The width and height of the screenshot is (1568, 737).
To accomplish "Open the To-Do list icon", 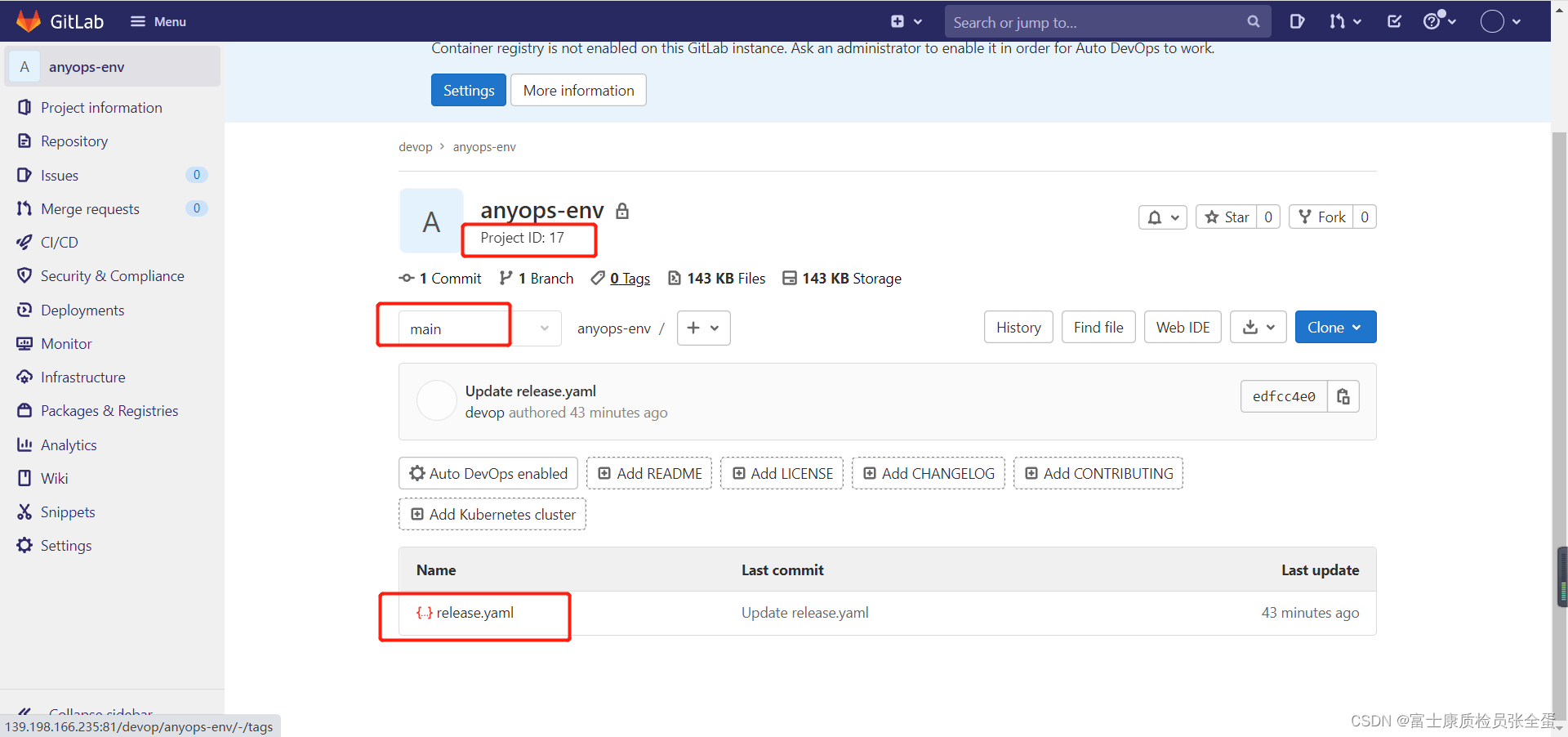I will coord(1395,21).
